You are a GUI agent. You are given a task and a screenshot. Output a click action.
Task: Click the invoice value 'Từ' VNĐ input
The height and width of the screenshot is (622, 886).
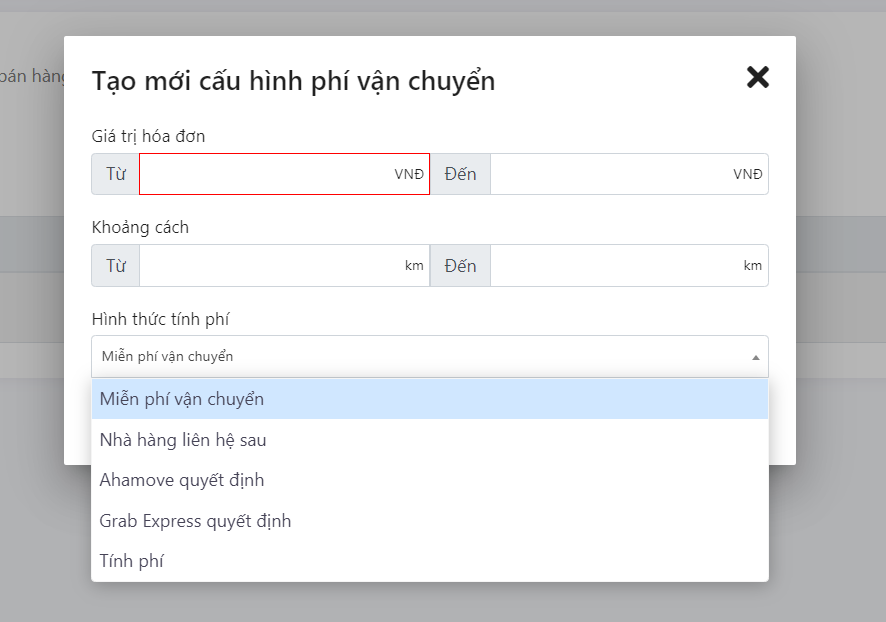point(265,174)
